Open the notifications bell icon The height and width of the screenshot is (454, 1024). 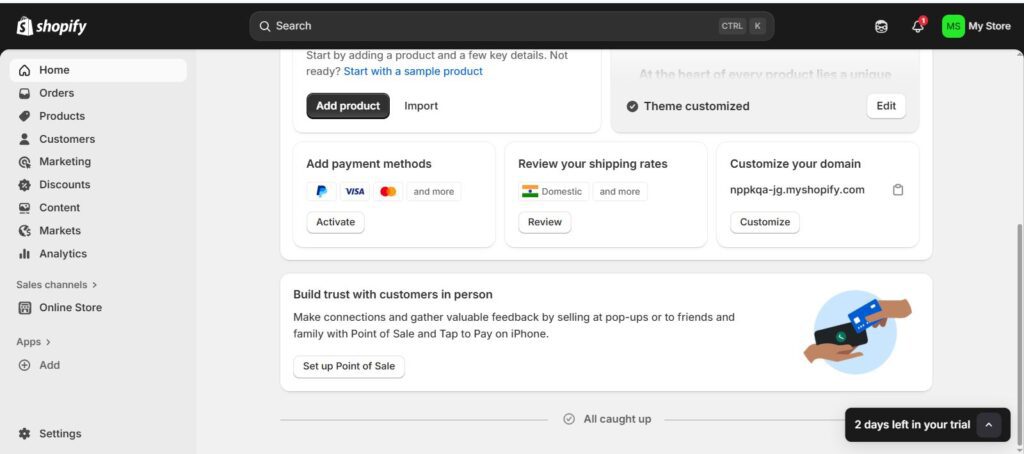pos(918,26)
